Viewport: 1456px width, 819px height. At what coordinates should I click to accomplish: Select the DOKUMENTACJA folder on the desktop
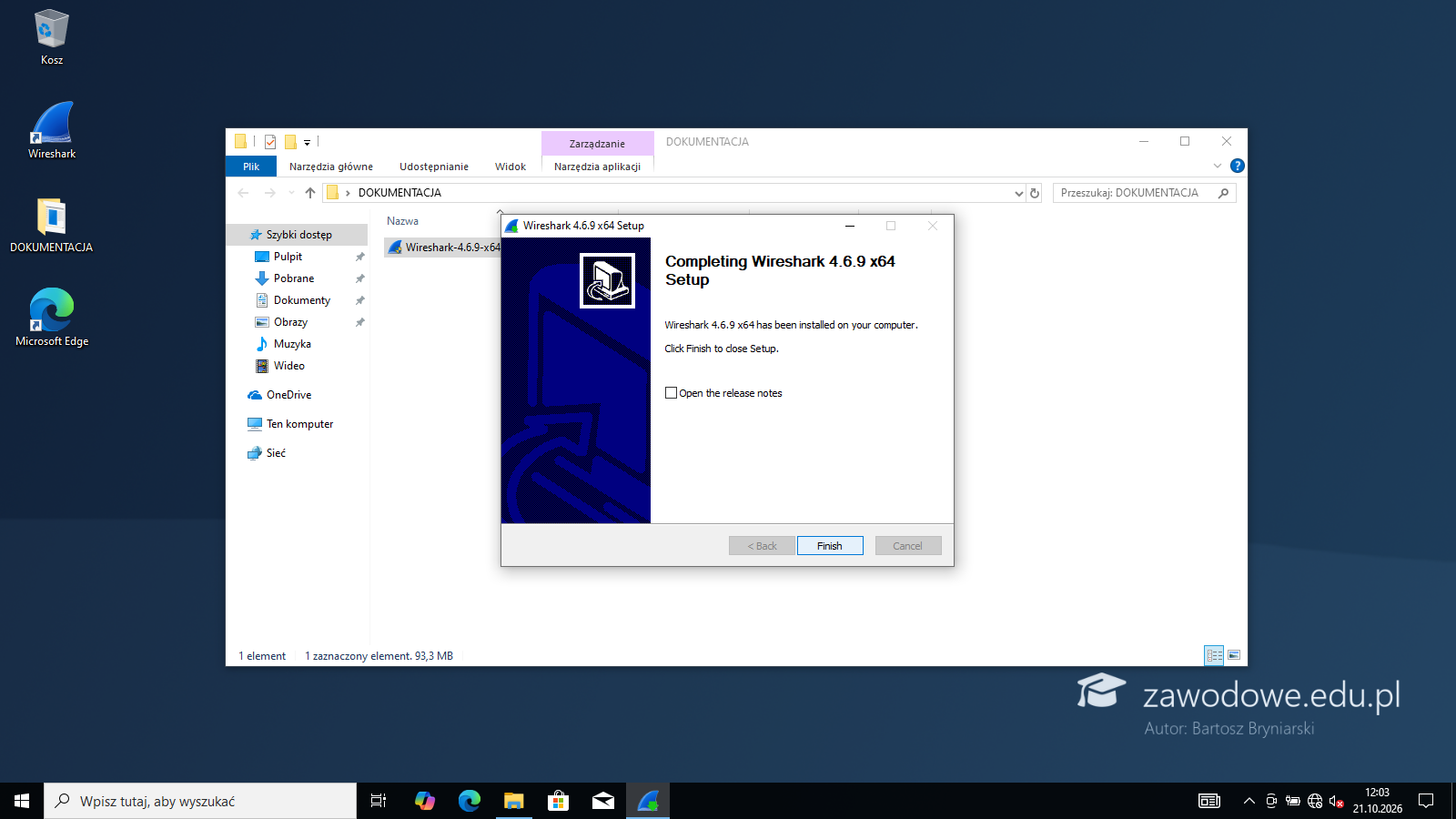[x=52, y=225]
